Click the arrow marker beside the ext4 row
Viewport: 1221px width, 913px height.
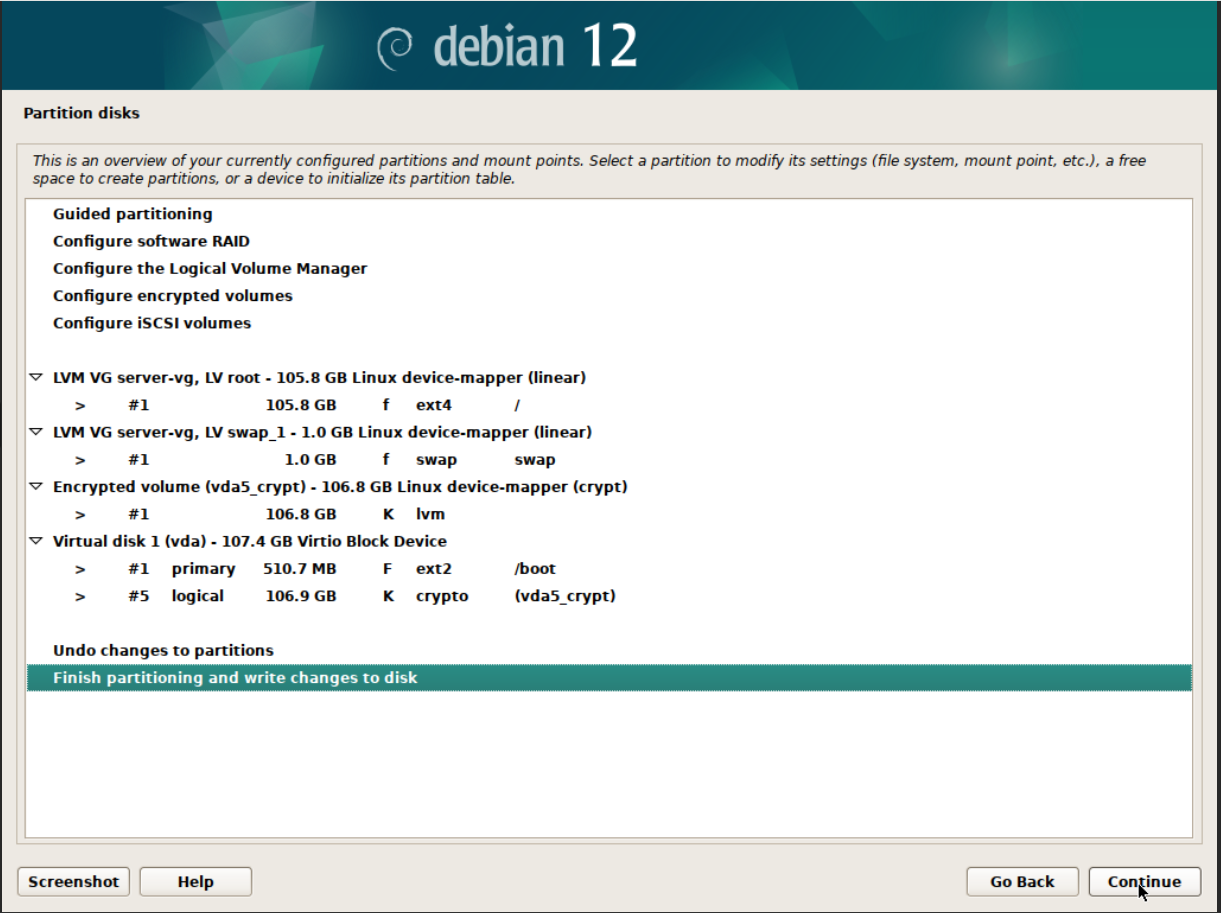[x=80, y=406]
